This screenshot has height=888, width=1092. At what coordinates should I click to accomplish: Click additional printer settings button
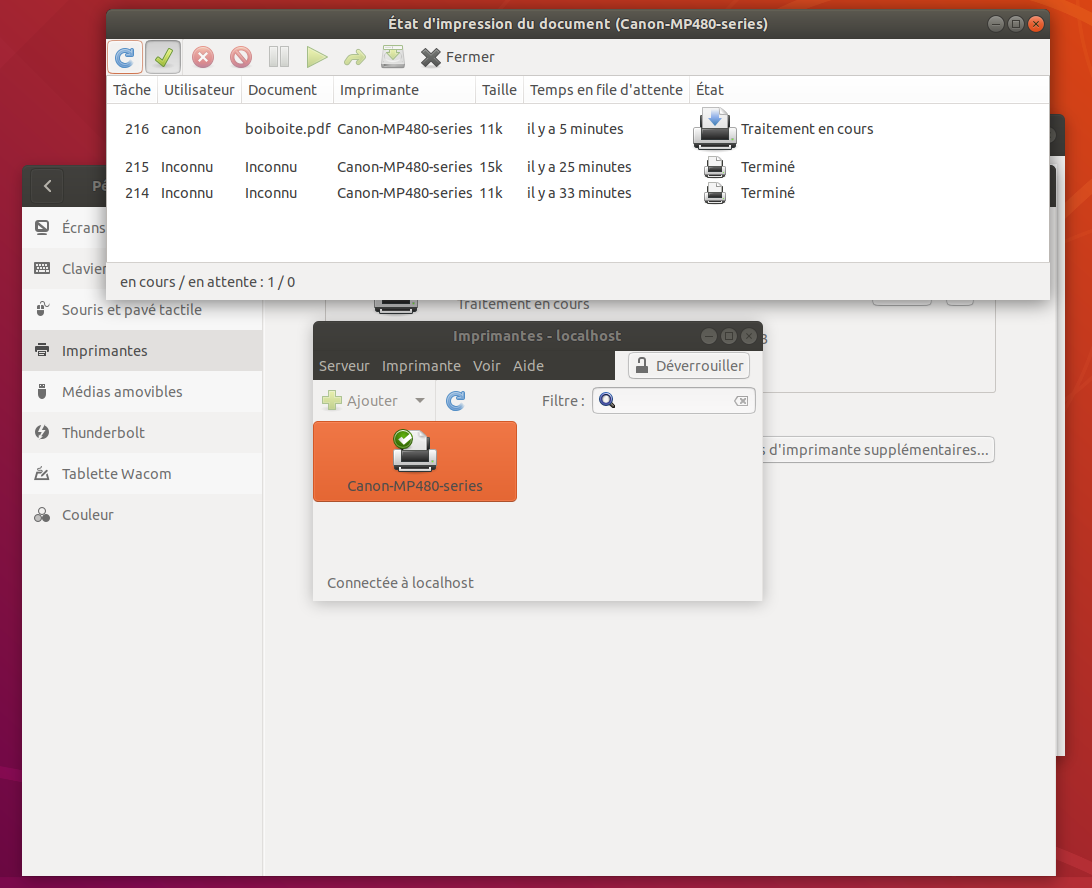[x=879, y=450]
